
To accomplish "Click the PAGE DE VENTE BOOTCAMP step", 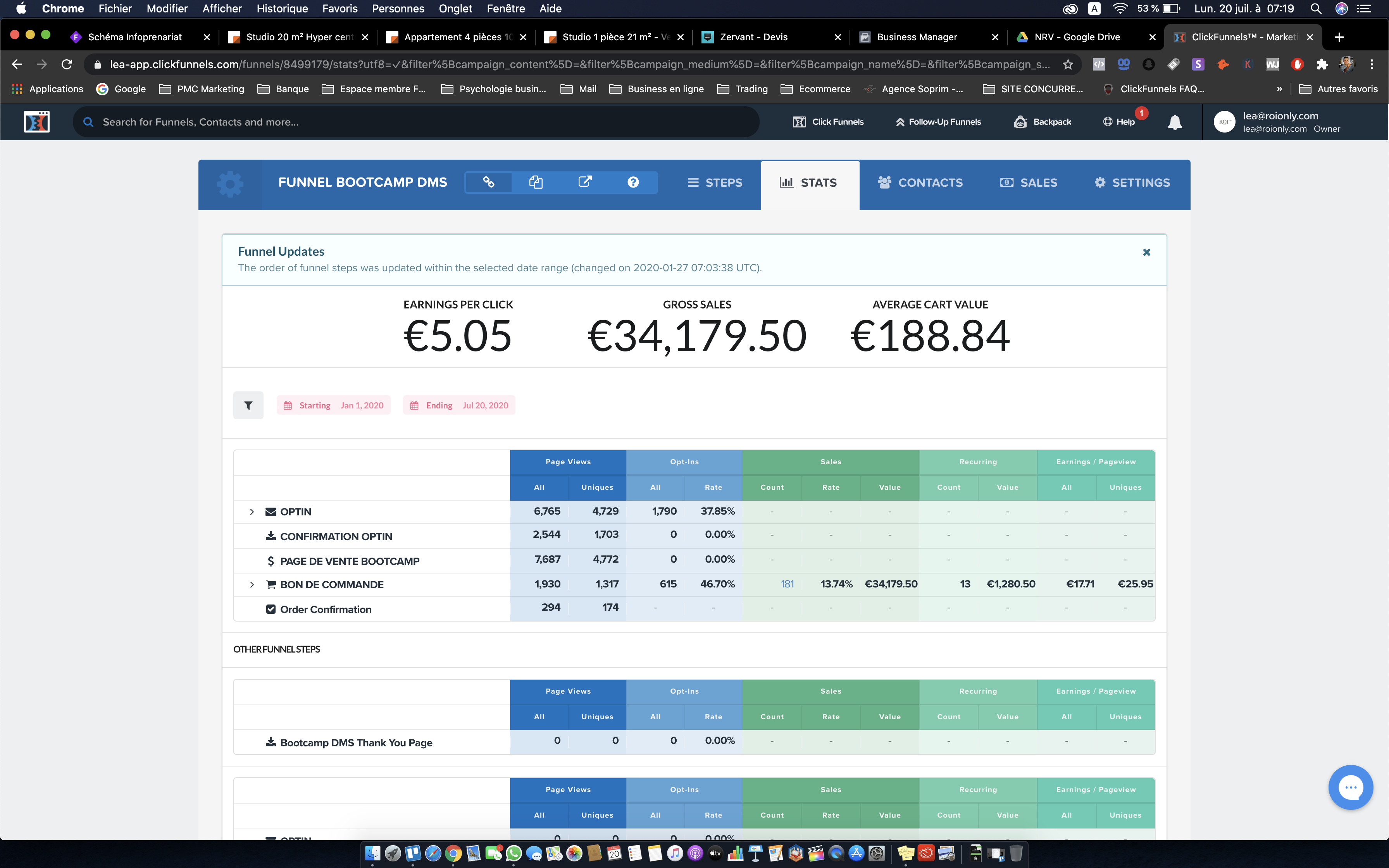I will [350, 561].
